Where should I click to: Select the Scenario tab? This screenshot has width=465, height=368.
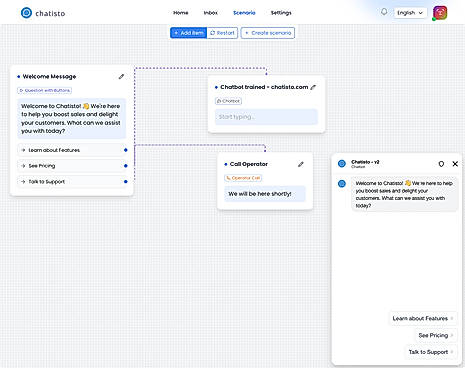coord(244,13)
